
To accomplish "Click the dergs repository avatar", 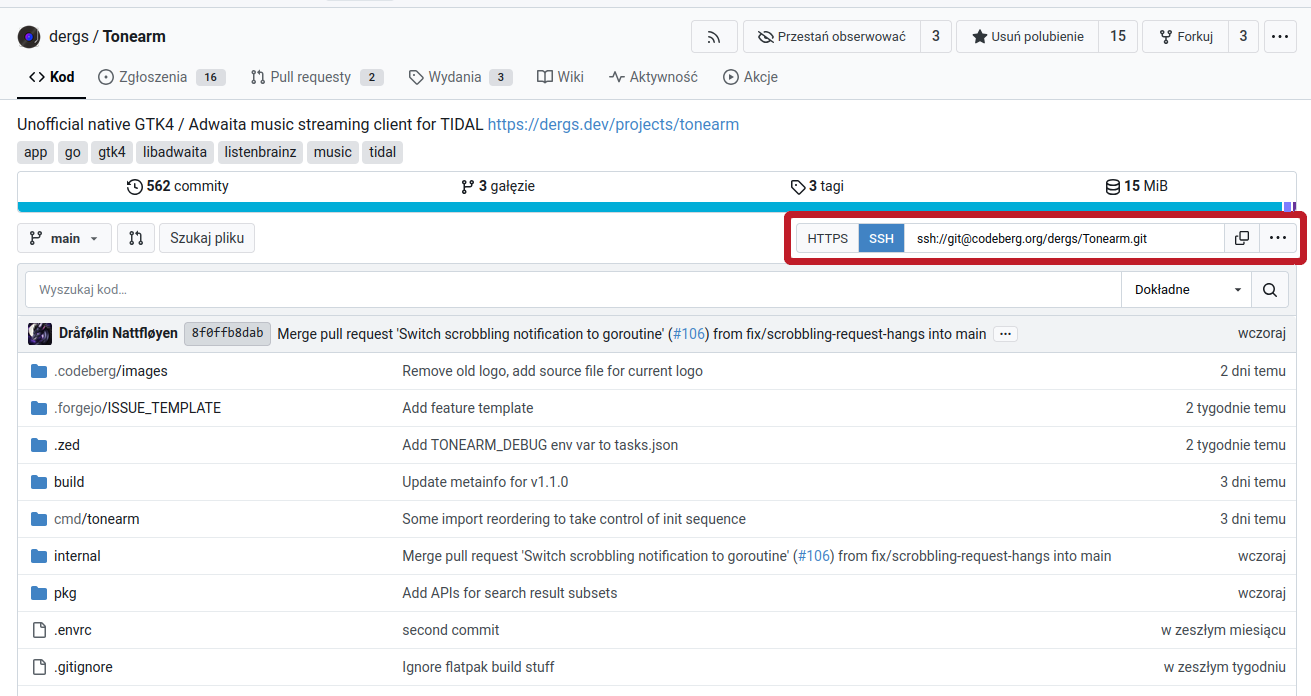I will tap(29, 37).
